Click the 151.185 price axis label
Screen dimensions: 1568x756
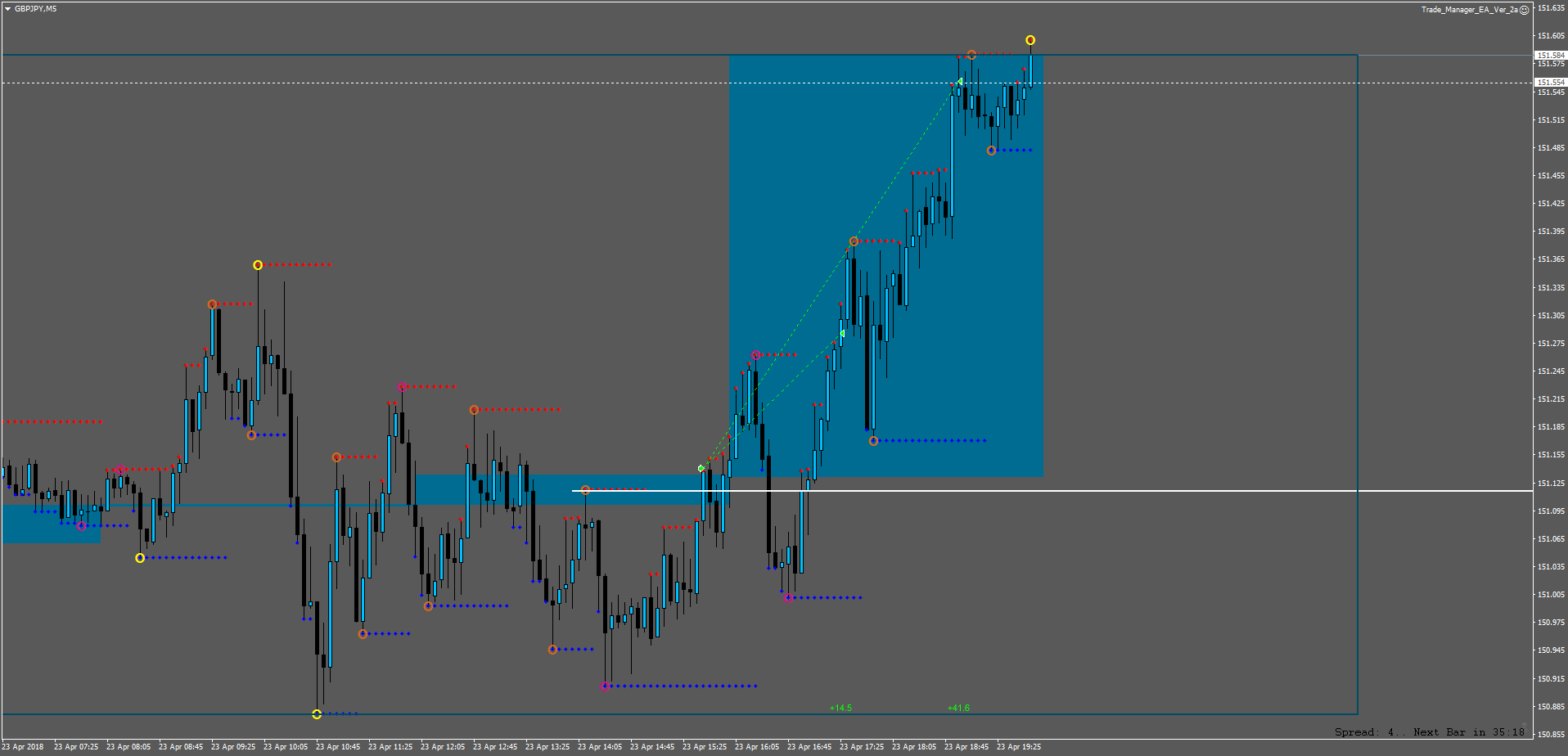point(1552,427)
